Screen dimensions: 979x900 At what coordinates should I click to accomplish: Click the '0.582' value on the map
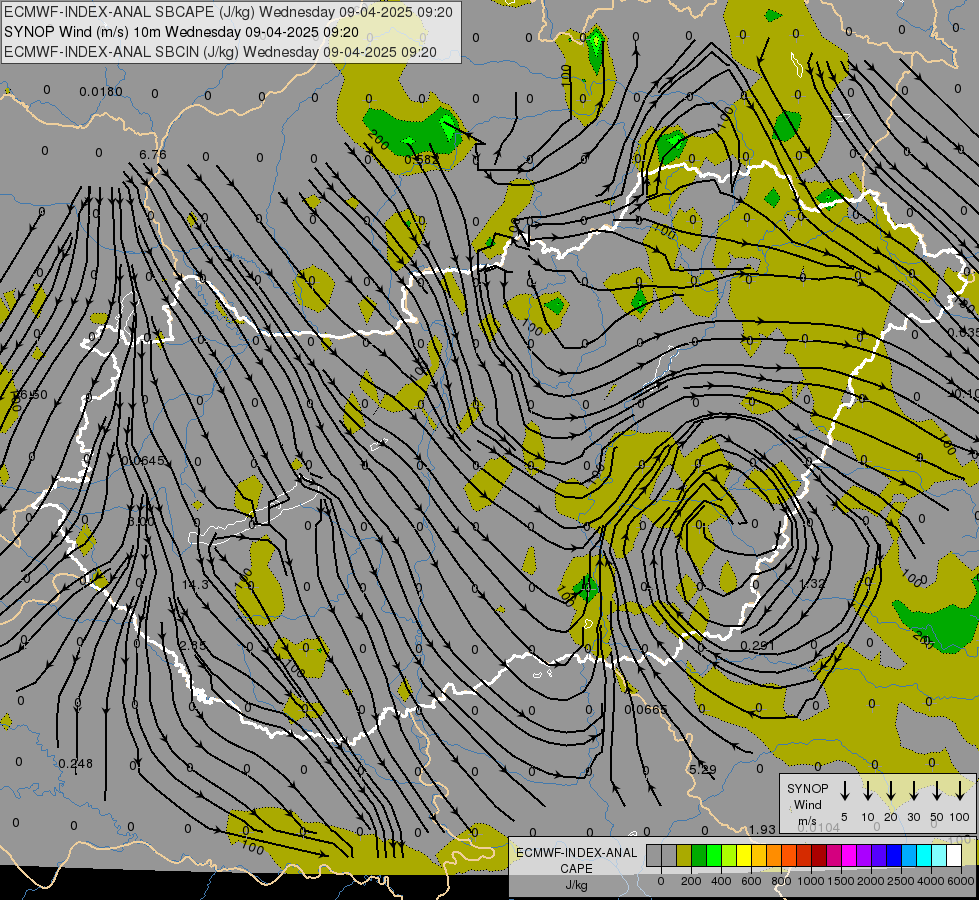tap(421, 159)
